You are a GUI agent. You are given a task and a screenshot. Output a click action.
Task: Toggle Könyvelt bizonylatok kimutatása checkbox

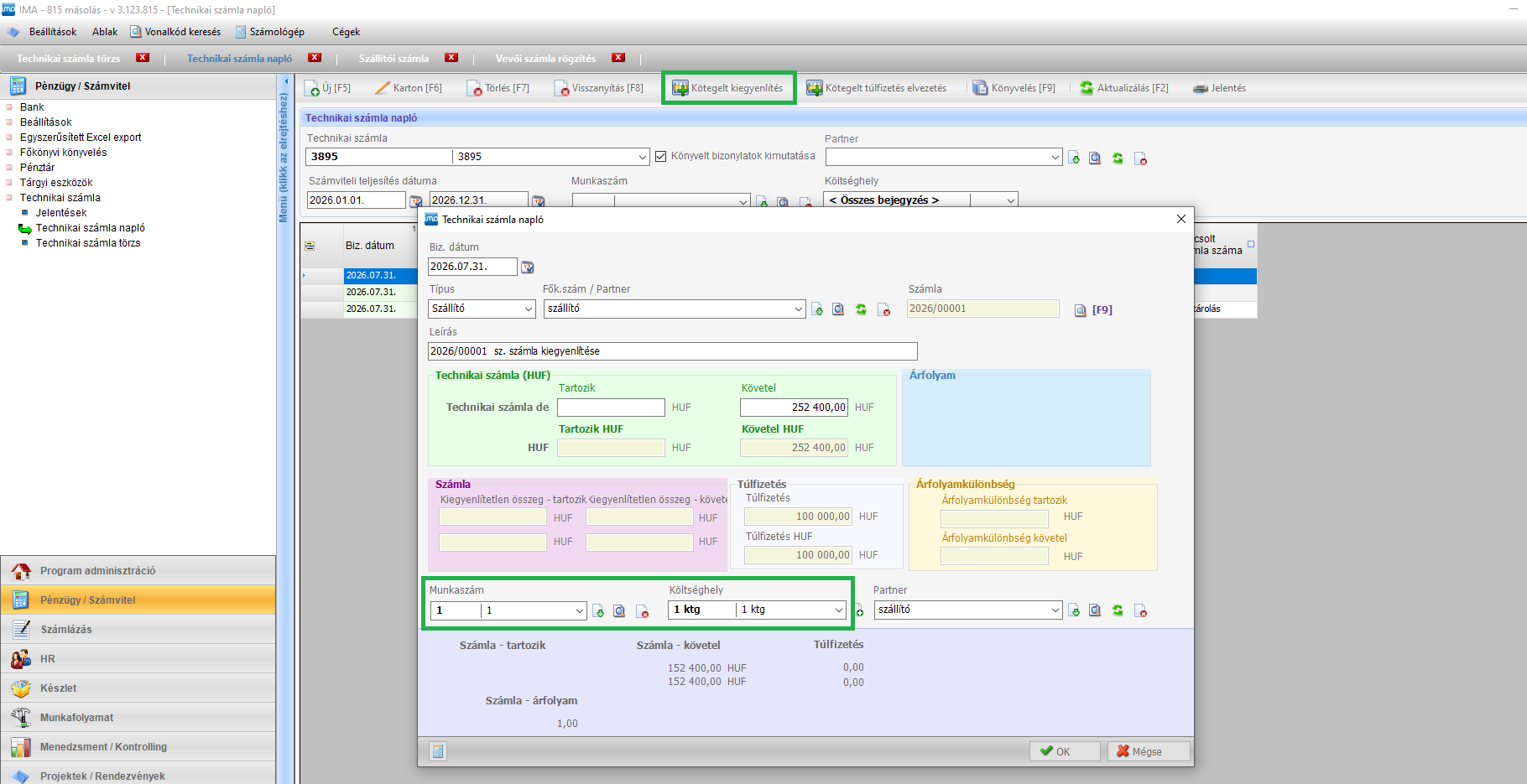coord(661,156)
